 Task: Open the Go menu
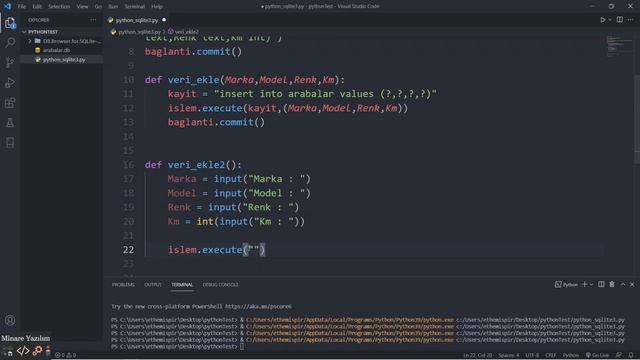coord(98,7)
